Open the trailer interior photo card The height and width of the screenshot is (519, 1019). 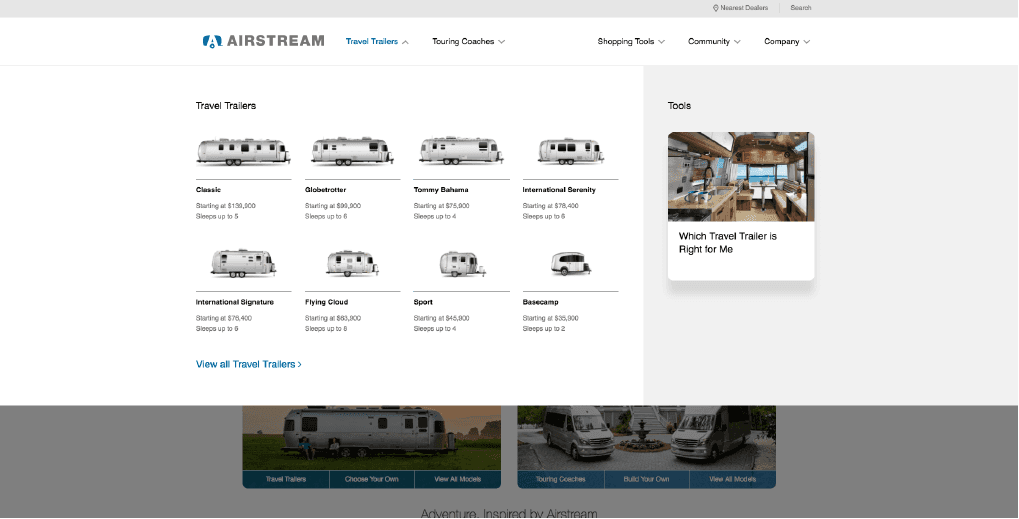click(741, 177)
